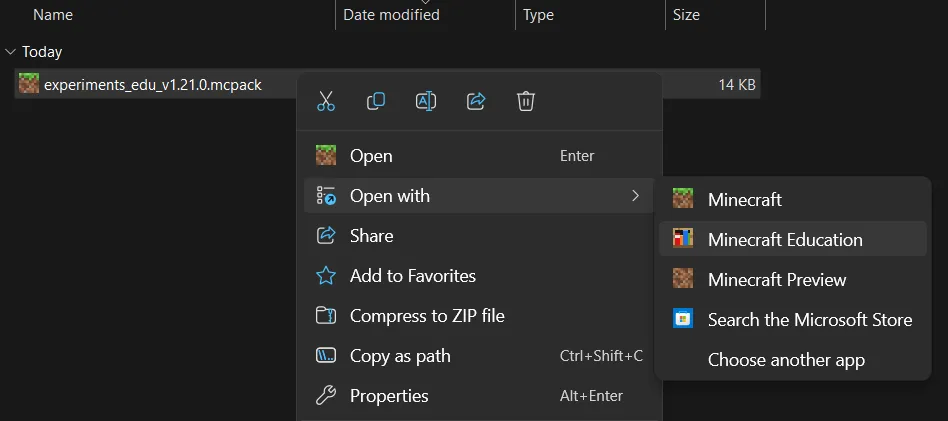
Task: Click the Share entry's arrow icon
Action: coord(326,235)
